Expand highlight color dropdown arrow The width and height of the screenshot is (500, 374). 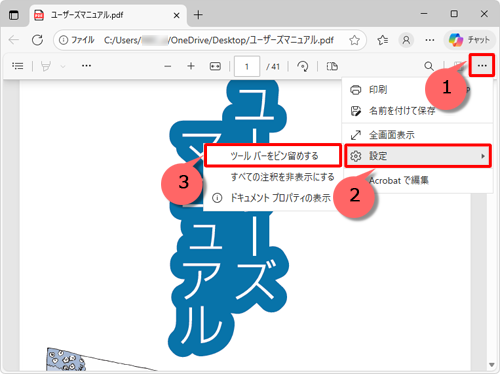click(x=63, y=66)
